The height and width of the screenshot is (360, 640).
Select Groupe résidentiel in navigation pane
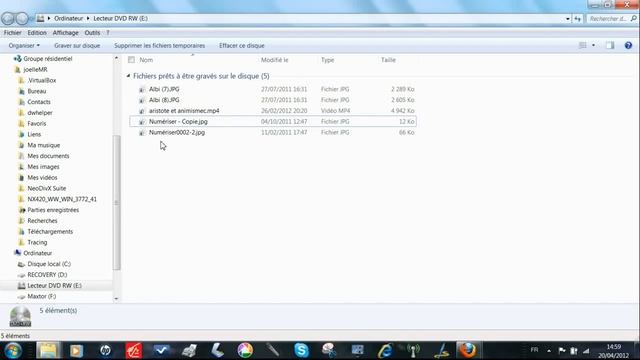(48, 59)
